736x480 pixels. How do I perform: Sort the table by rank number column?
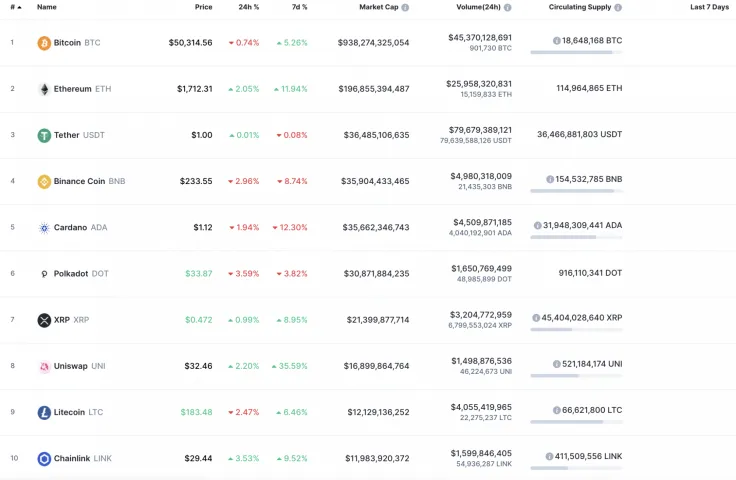click(x=15, y=7)
